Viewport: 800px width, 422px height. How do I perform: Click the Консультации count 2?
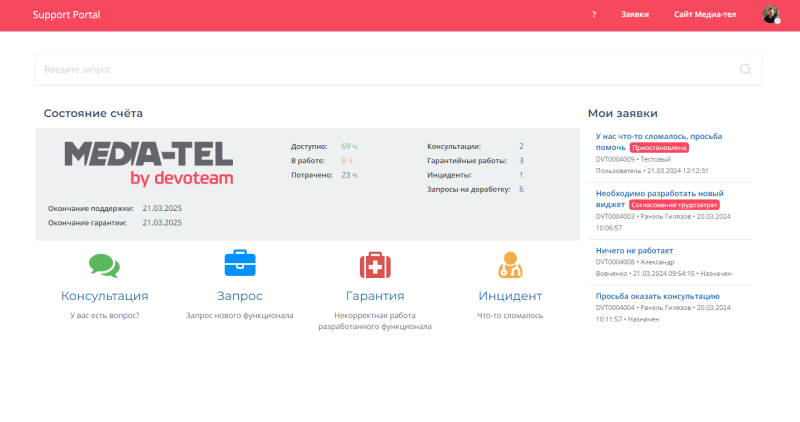pyautogui.click(x=521, y=146)
